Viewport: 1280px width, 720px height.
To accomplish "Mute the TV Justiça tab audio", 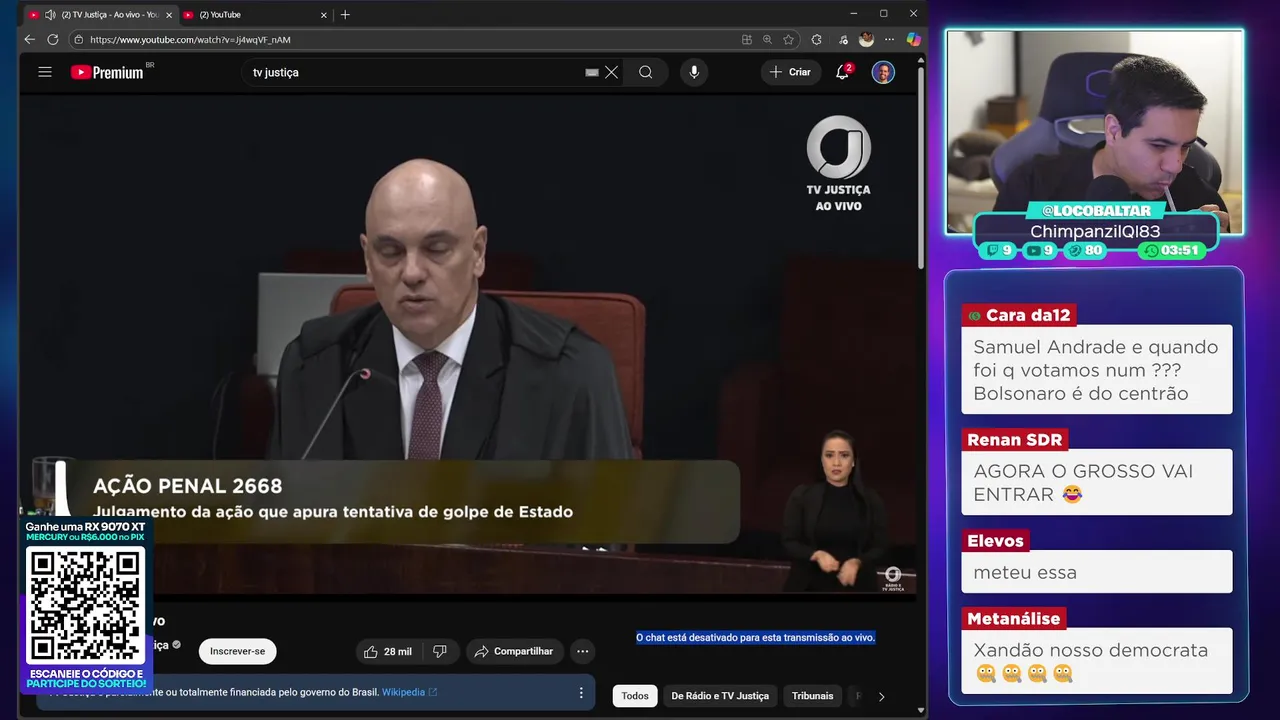I will click(50, 15).
